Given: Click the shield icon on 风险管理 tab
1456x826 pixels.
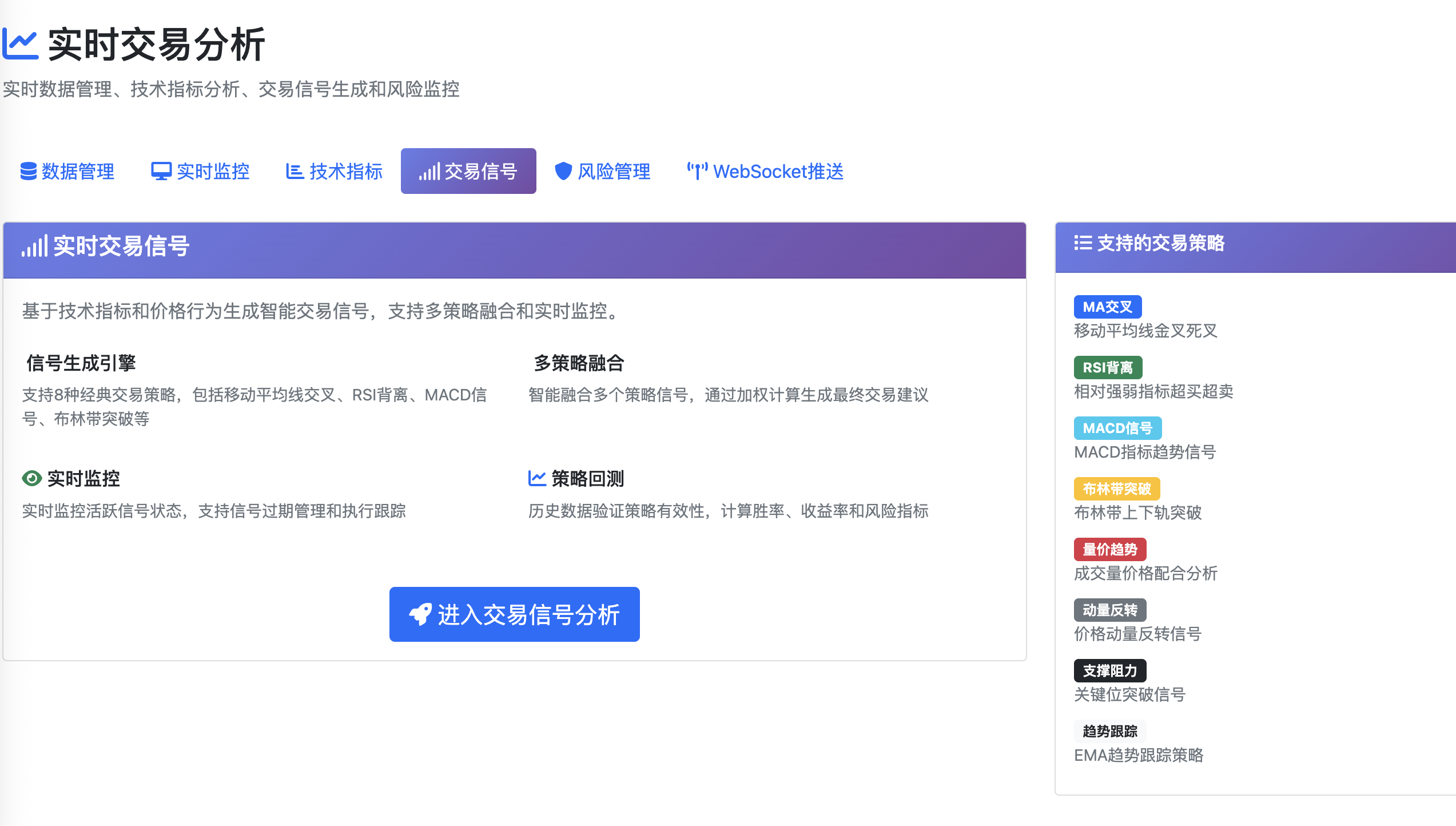Looking at the screenshot, I should pyautogui.click(x=563, y=171).
